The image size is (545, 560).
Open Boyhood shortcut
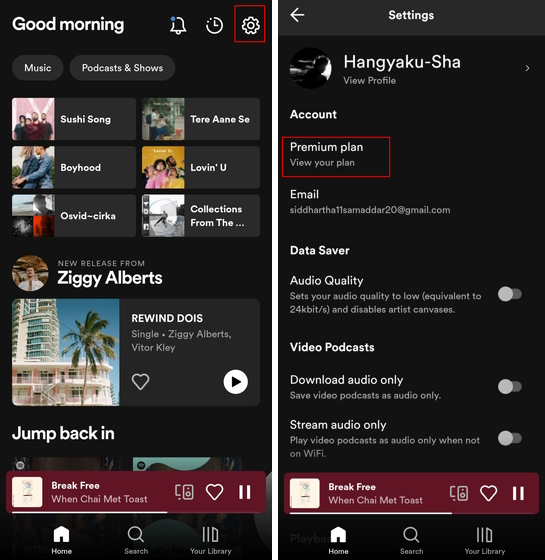(74, 167)
